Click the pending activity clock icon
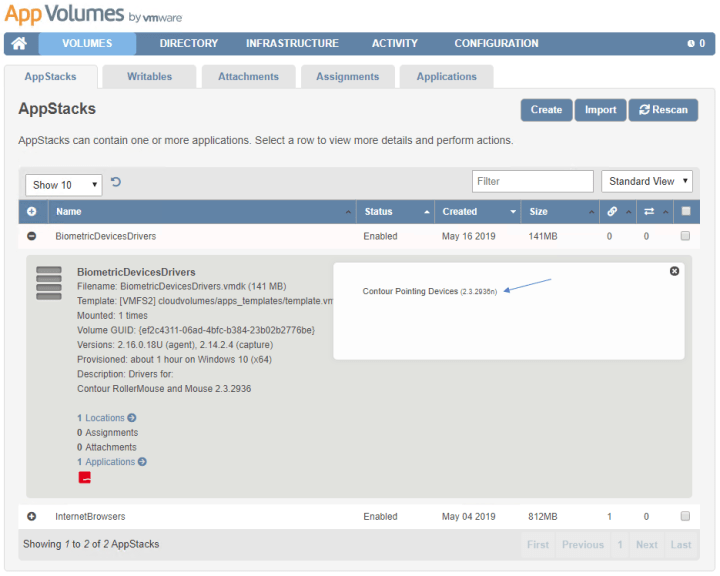 [690, 44]
